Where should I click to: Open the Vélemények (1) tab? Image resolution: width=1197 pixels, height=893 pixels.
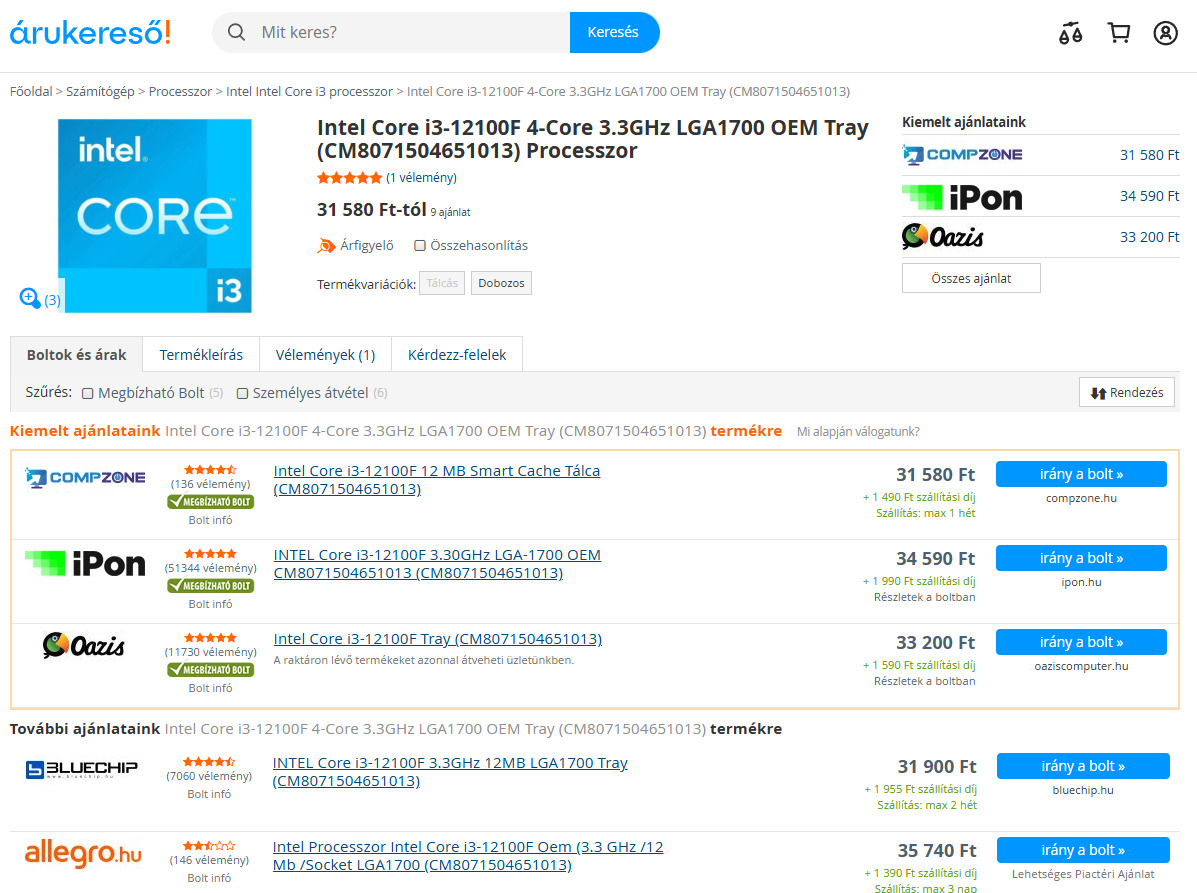tap(325, 355)
